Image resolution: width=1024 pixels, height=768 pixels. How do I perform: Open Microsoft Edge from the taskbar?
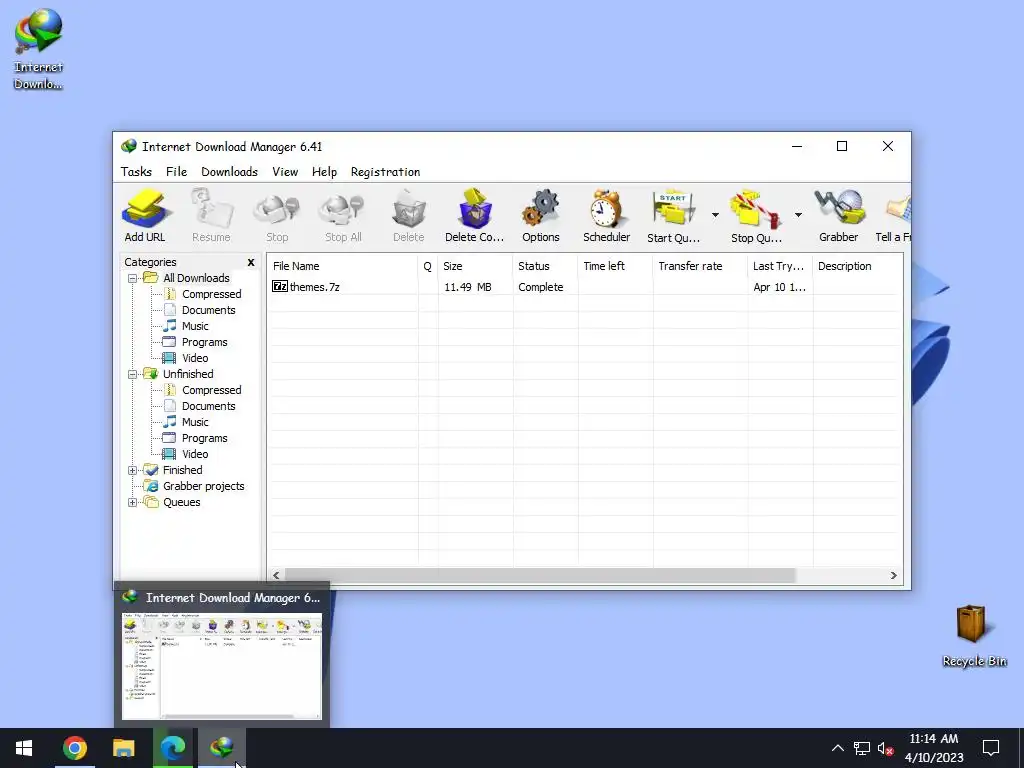pyautogui.click(x=173, y=748)
